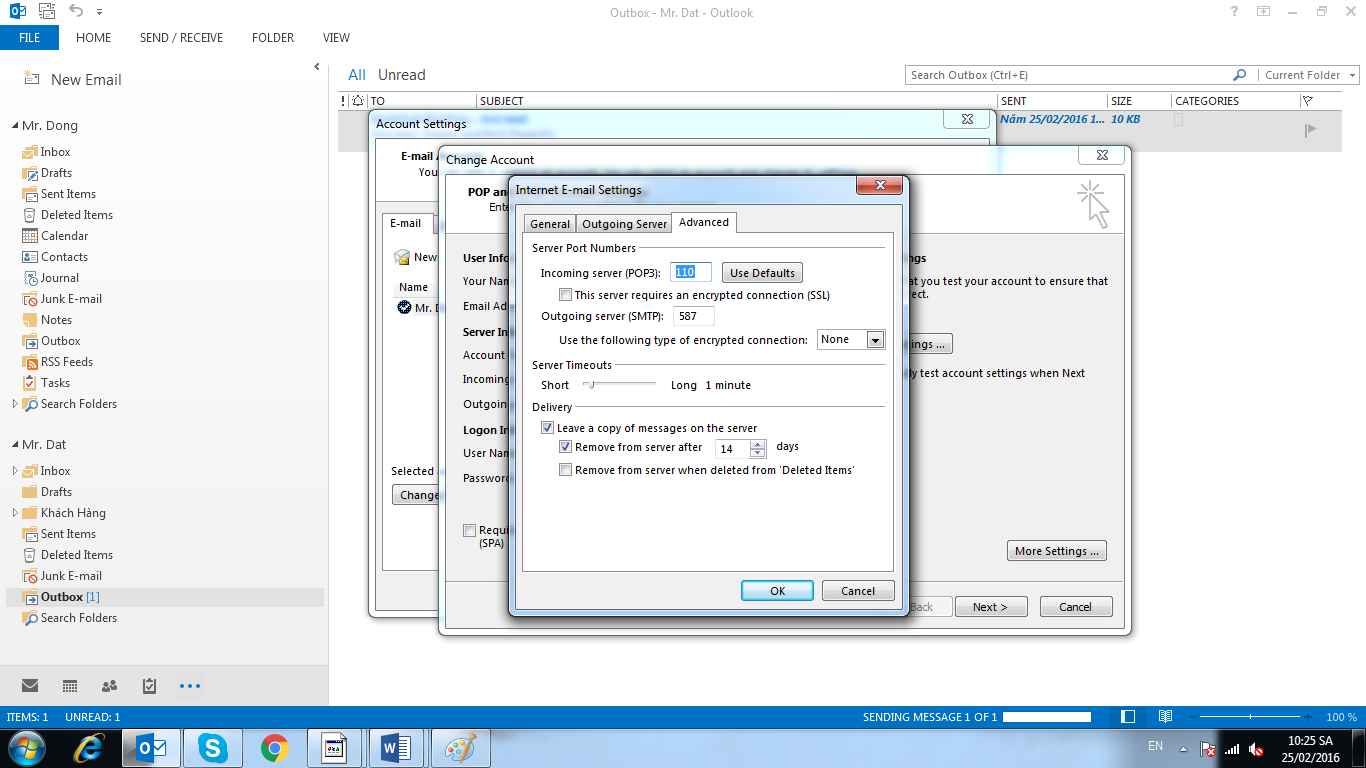This screenshot has height=768, width=1366.
Task: Open Google Chrome from taskbar
Action: (274, 748)
